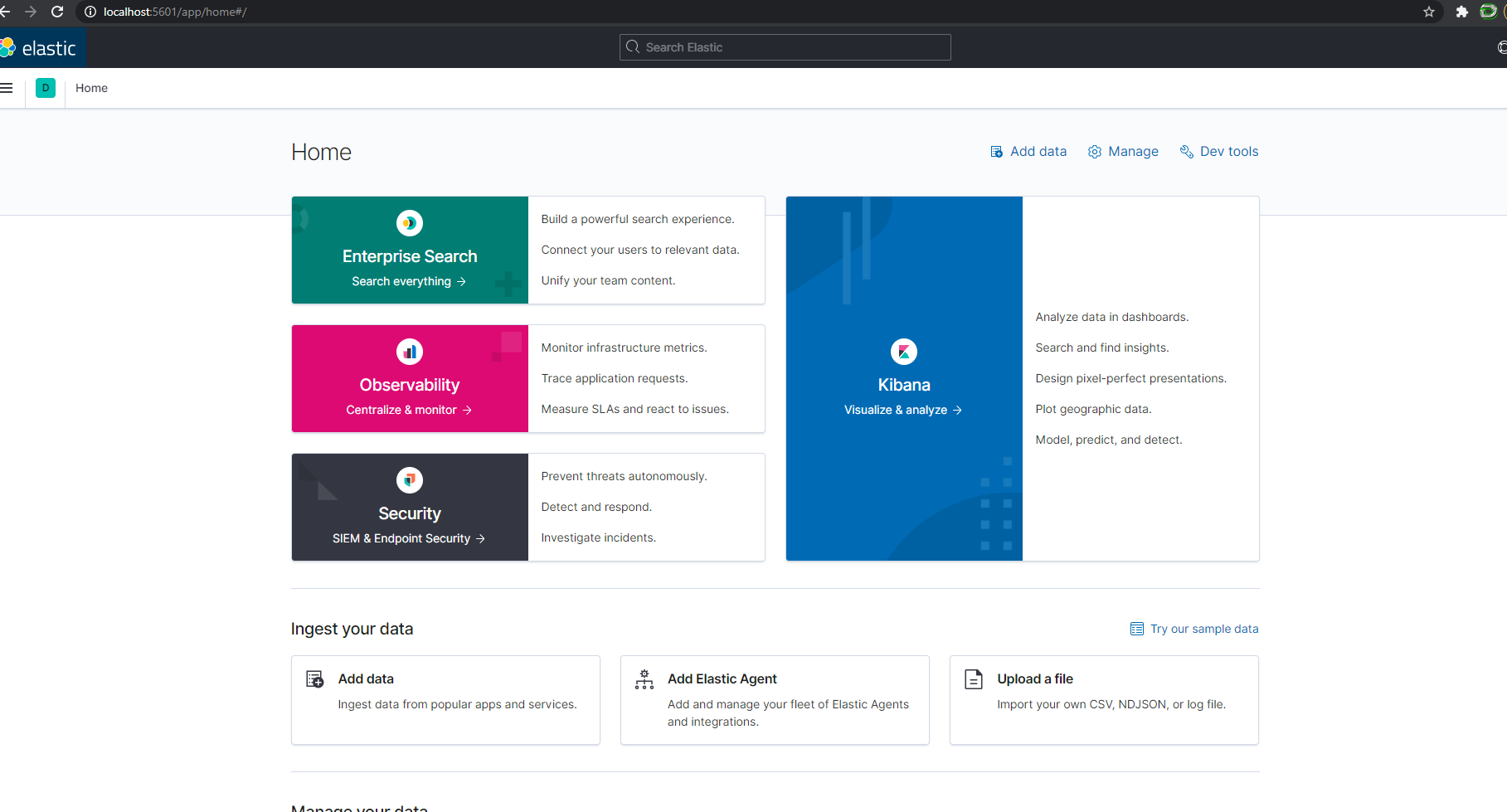
Task: Click Search everything link
Action: (409, 281)
